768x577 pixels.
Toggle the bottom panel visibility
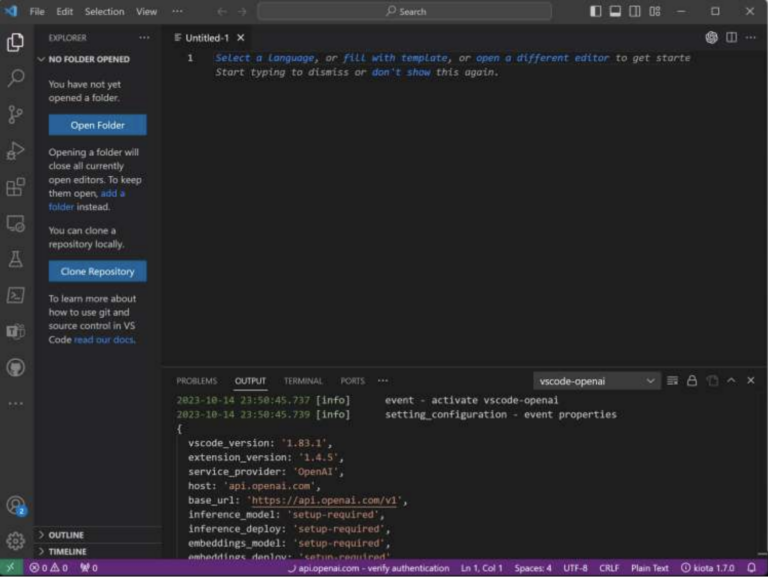point(615,11)
